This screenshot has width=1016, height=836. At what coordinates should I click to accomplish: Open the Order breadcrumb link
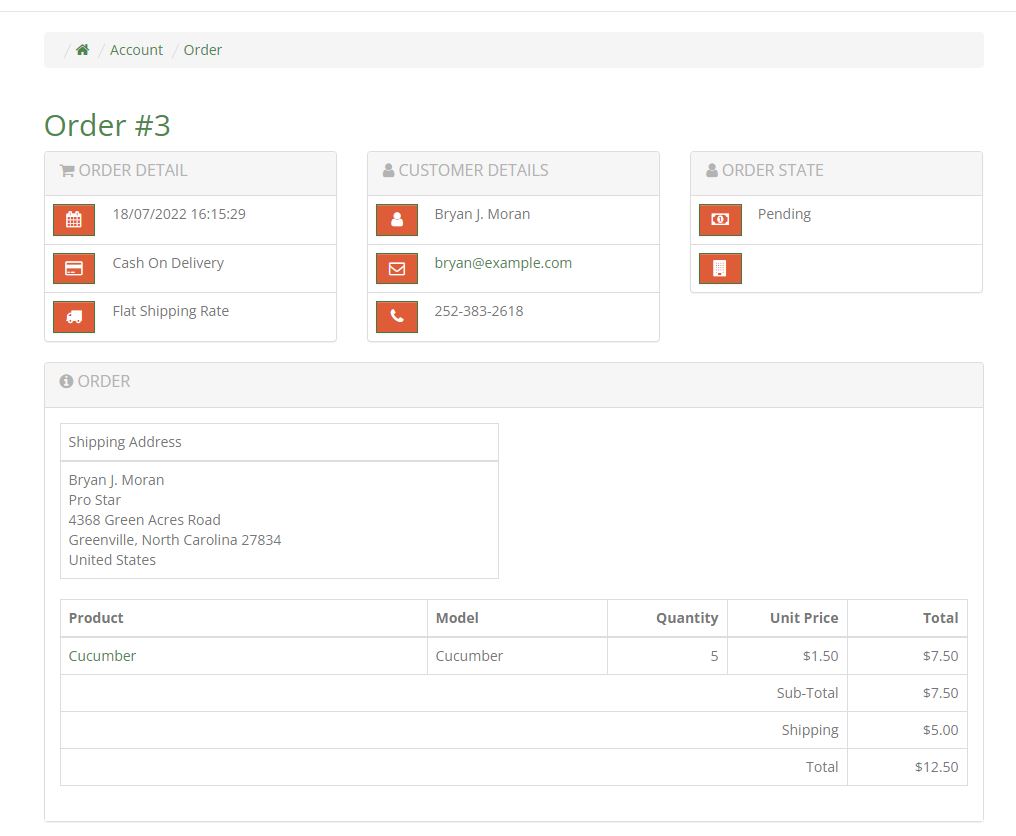[x=203, y=50]
